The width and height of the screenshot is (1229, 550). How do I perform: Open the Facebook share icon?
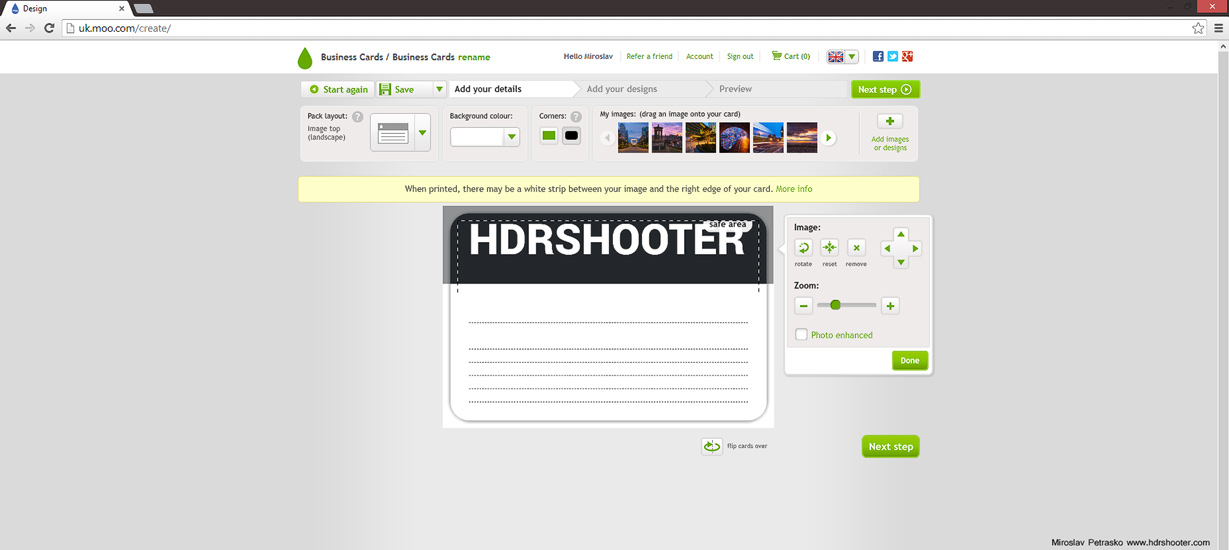coord(878,57)
